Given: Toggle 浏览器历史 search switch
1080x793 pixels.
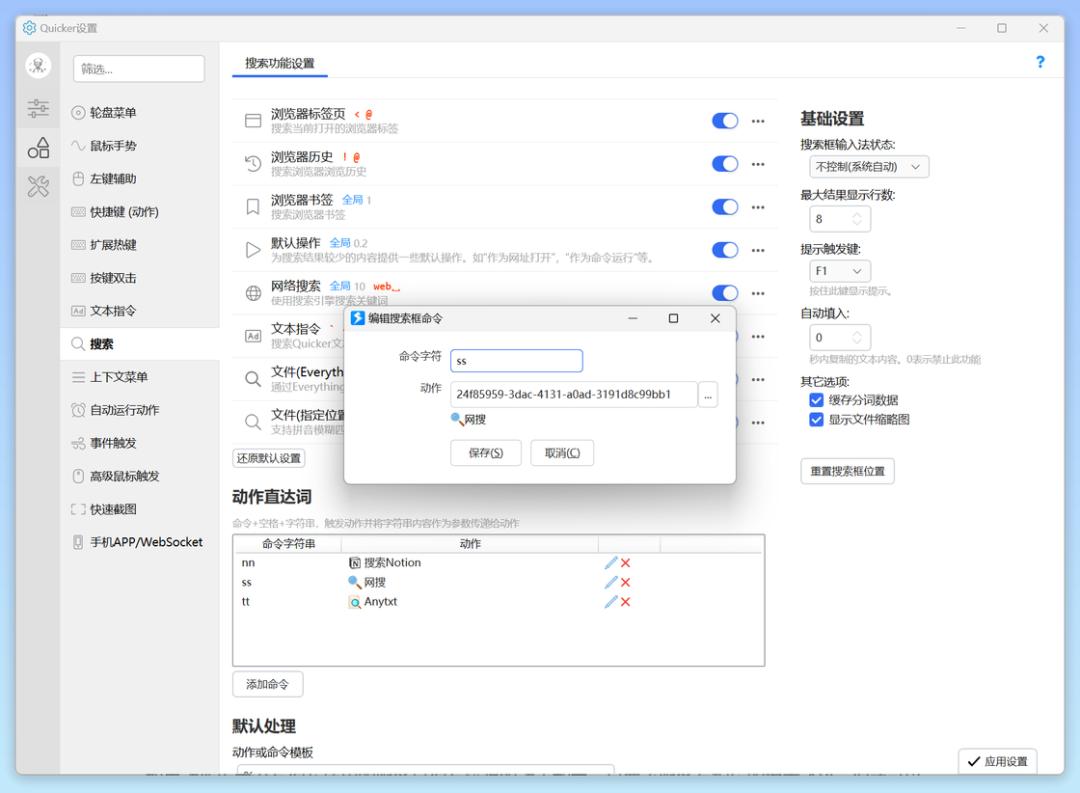Looking at the screenshot, I should coord(725,164).
